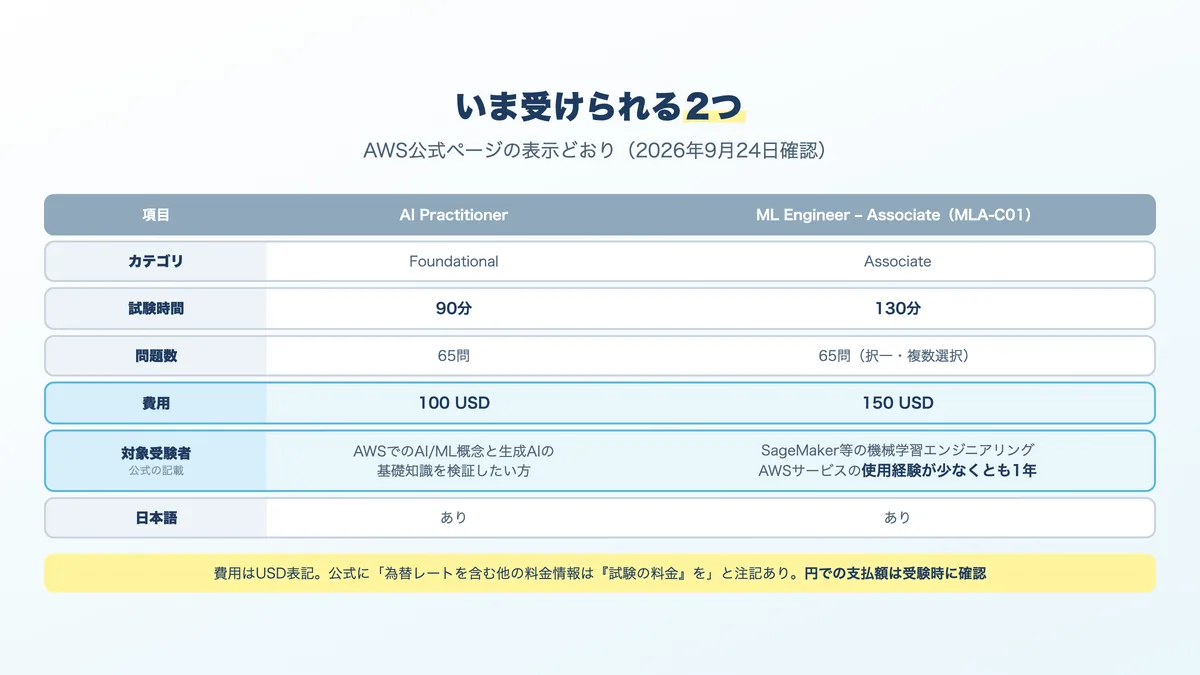
Task: Click the 項目 column header
Action: coord(156,215)
